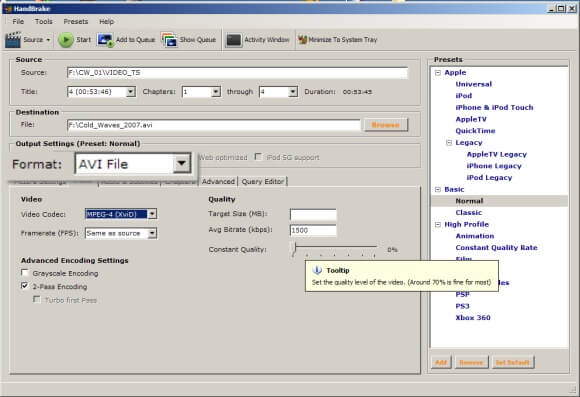Enable Grayscale Encoding checkbox
580x397 pixels.
click(x=25, y=273)
